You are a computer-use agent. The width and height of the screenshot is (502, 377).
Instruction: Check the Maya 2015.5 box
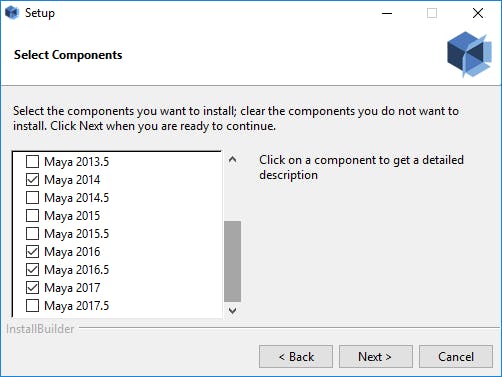[32, 234]
